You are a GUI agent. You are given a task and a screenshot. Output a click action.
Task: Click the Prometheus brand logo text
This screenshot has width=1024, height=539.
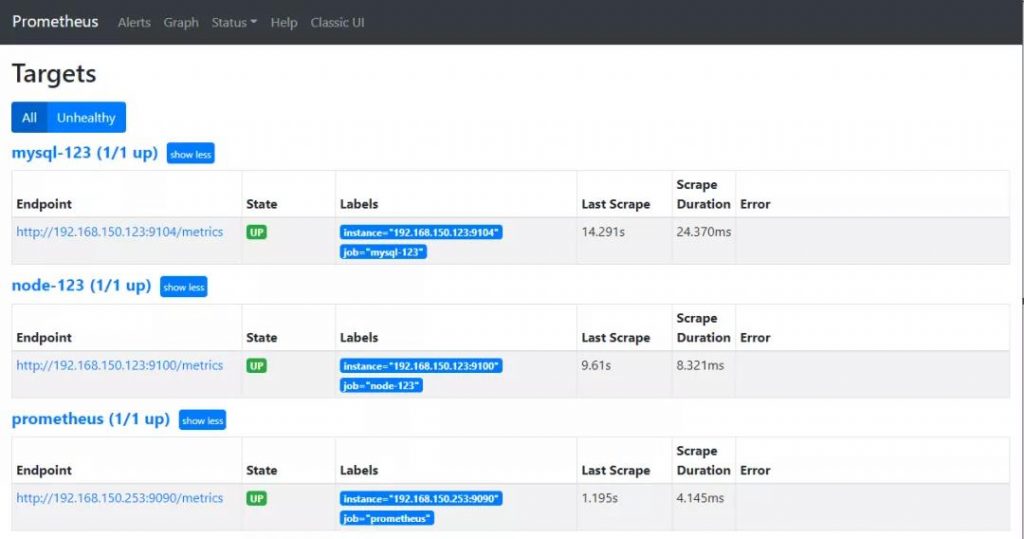click(x=55, y=22)
